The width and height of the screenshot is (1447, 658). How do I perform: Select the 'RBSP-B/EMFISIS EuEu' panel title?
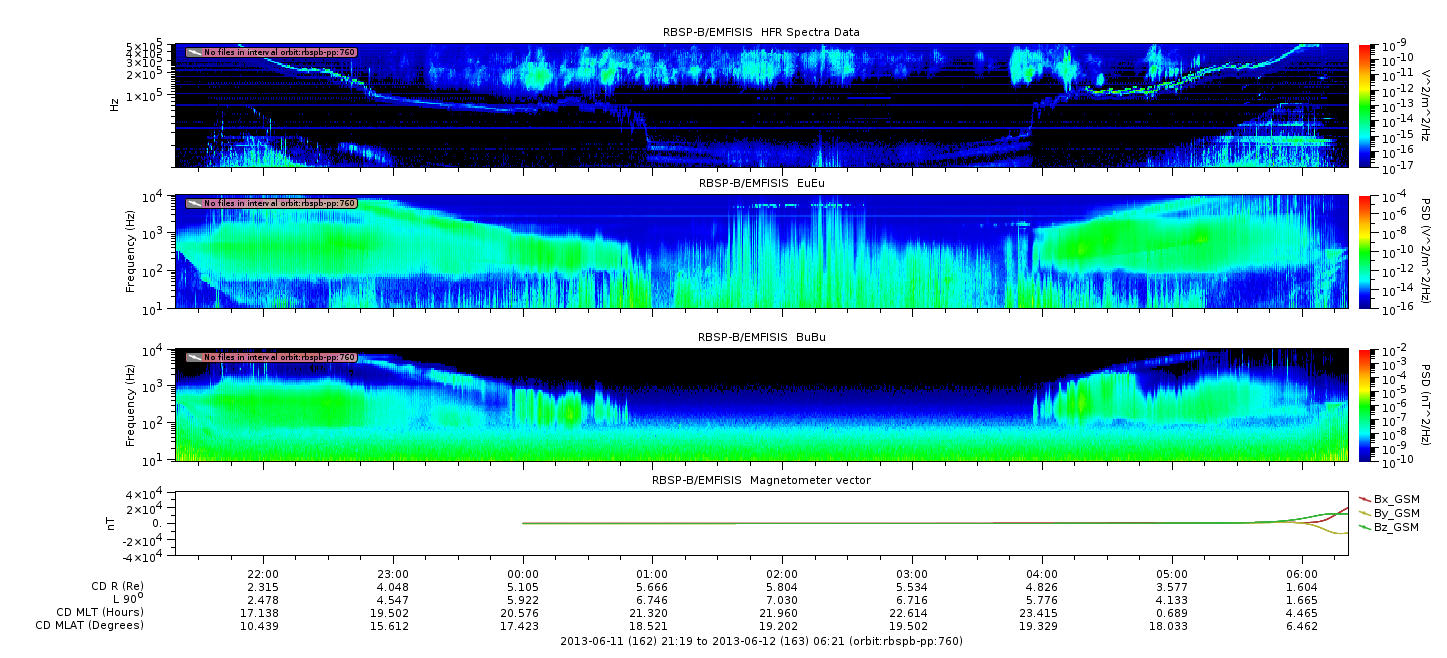click(761, 184)
